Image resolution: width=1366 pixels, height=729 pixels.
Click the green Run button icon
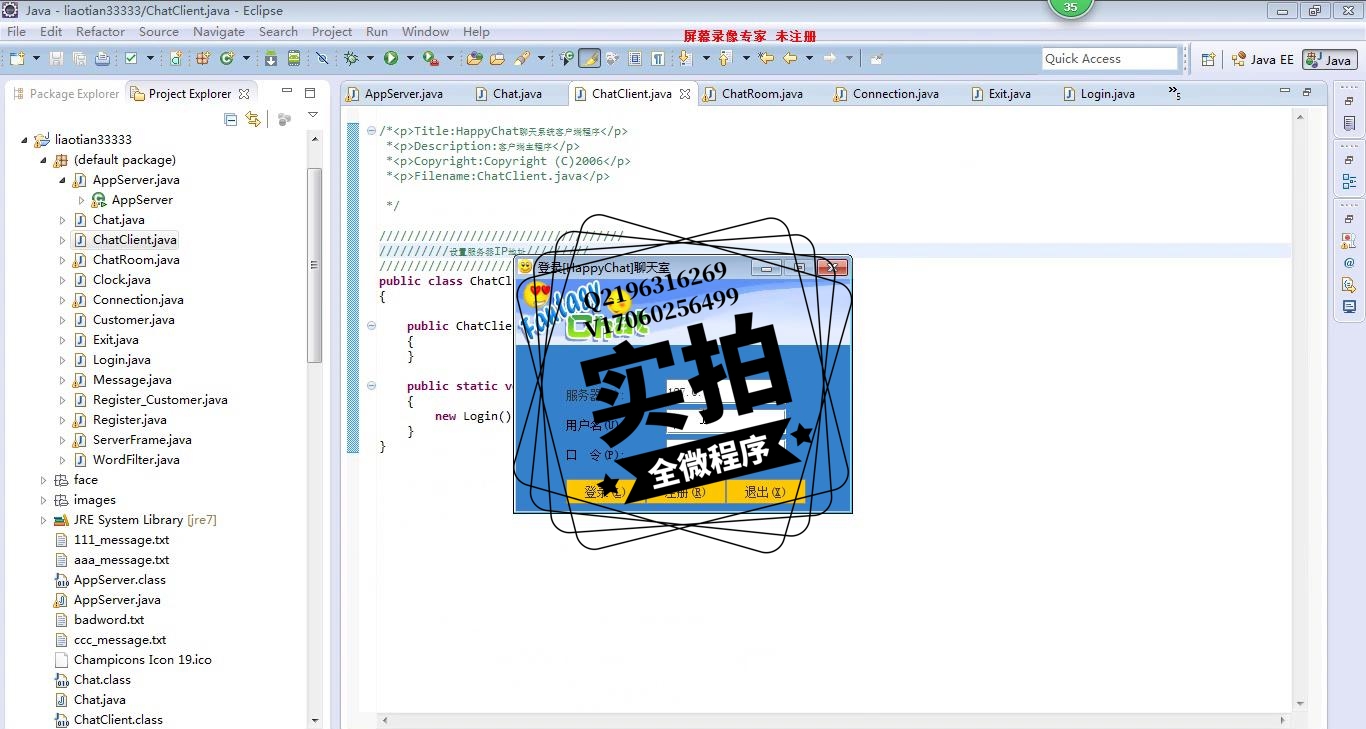pyautogui.click(x=391, y=59)
